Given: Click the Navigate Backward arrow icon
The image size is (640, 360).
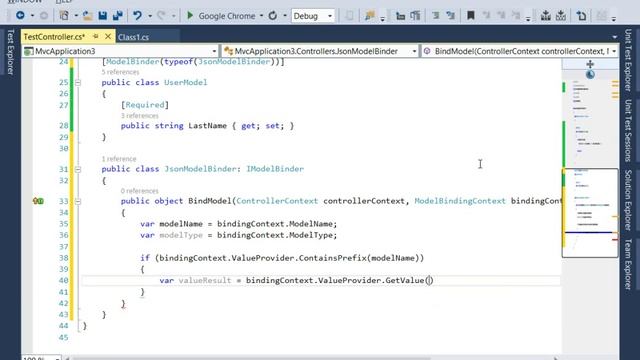Looking at the screenshot, I should click(20, 16).
